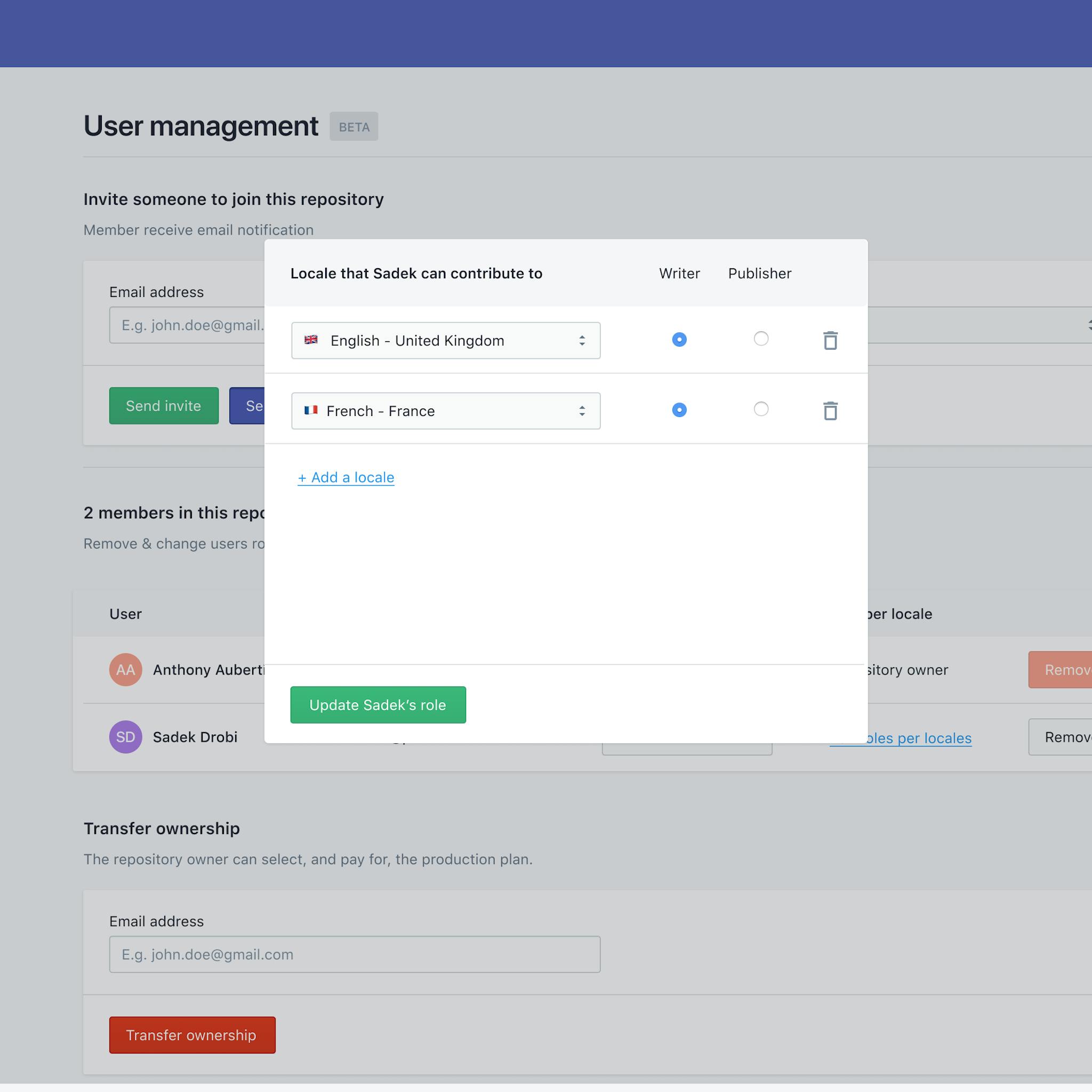Screen dimensions: 1092x1092
Task: Click the red Transfer ownership button
Action: coord(192,1035)
